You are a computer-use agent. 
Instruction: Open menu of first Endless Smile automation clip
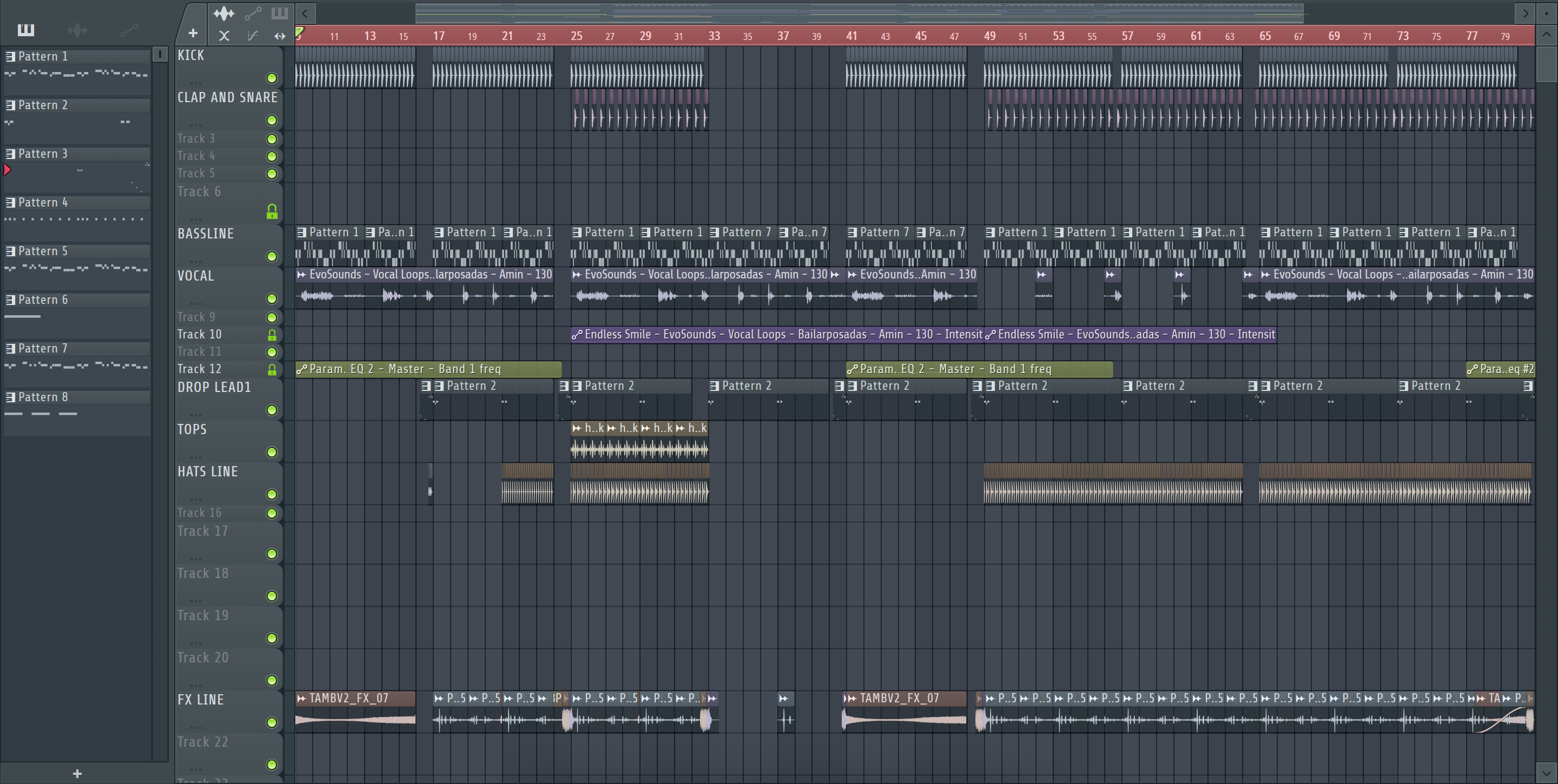tap(577, 334)
